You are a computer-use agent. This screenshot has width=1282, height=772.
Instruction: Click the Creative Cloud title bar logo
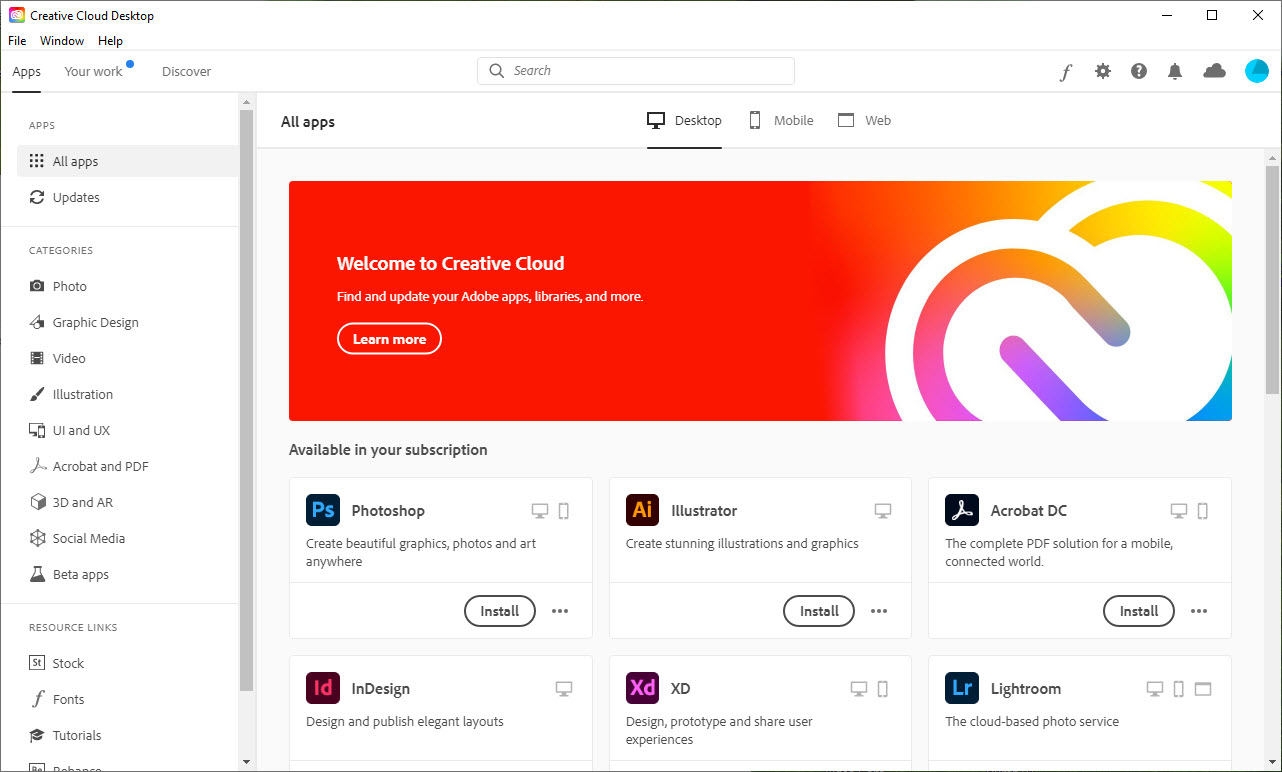tap(17, 15)
